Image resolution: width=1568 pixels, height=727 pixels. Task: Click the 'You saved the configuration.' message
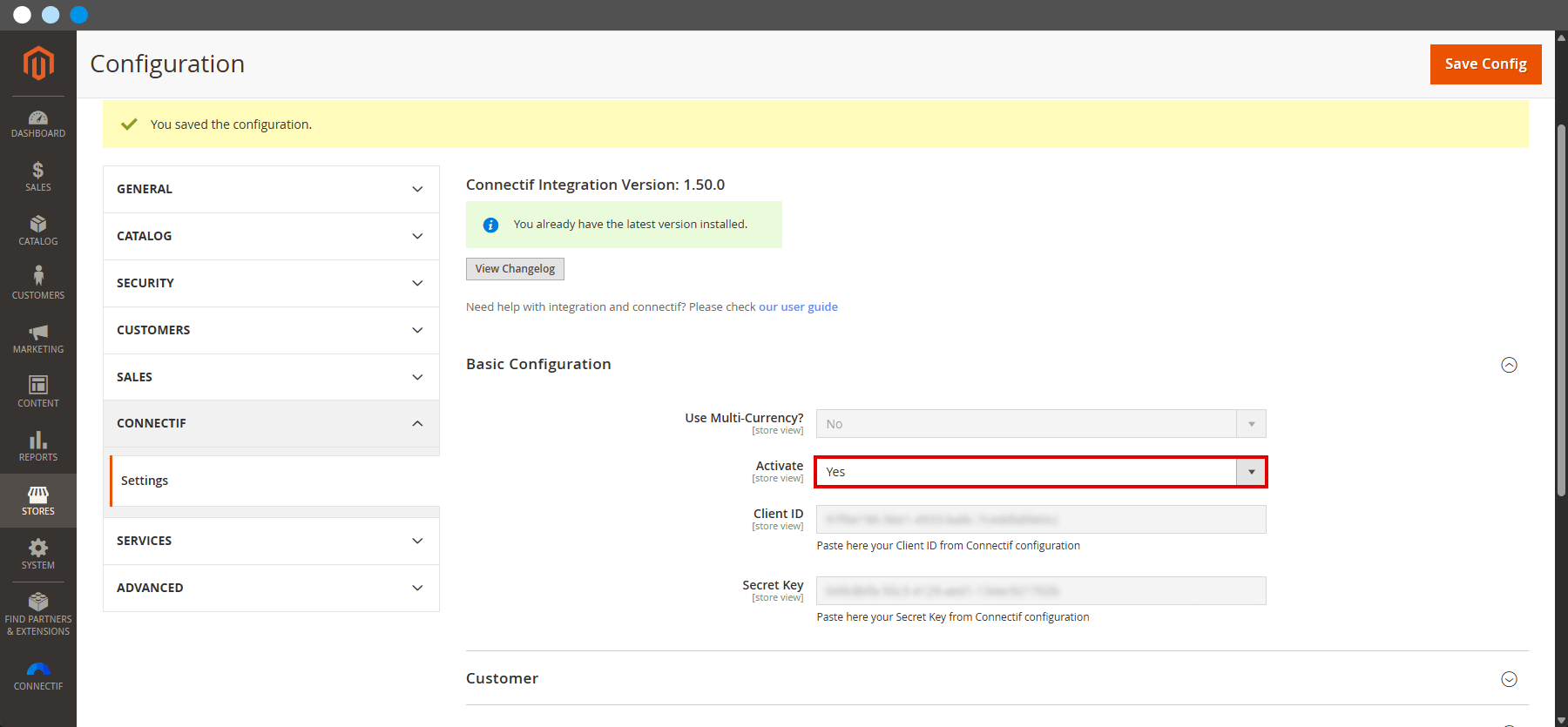[231, 125]
